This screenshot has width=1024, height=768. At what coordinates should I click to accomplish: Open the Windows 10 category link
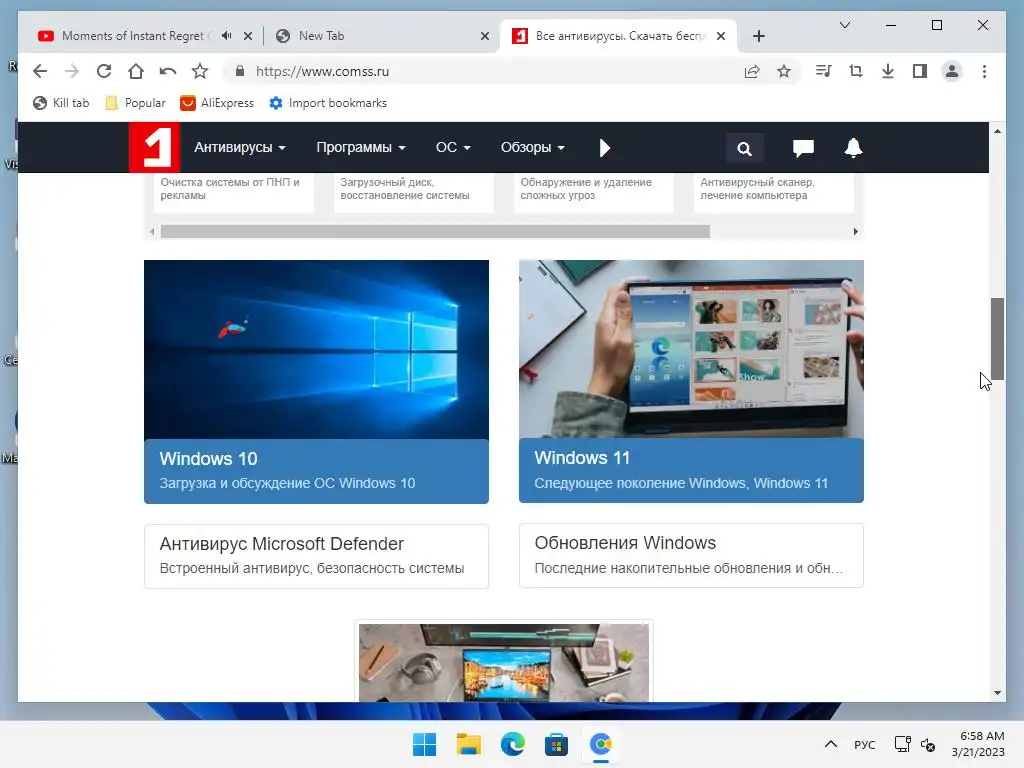click(316, 471)
